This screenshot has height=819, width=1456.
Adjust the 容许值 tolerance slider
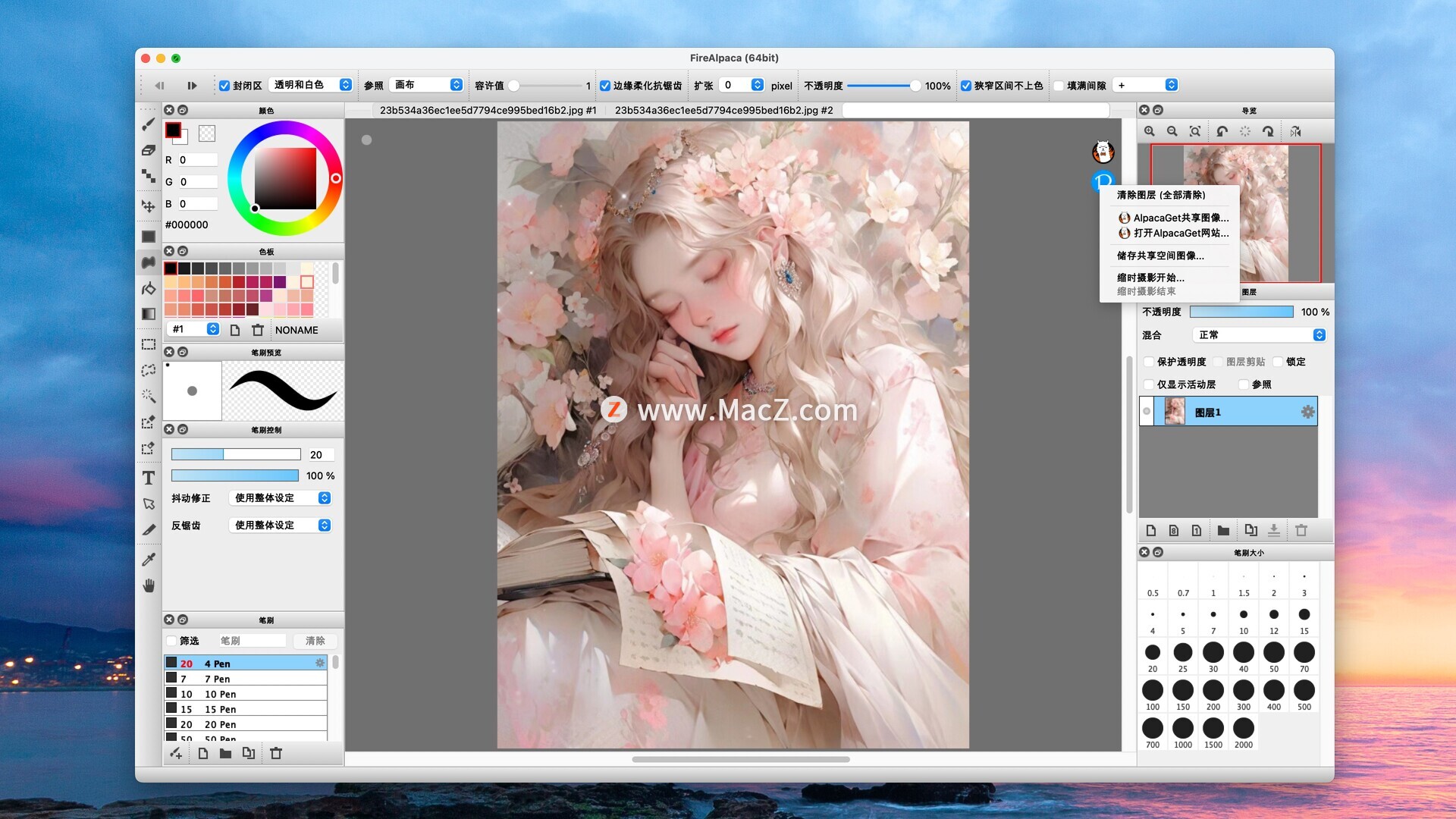[x=546, y=86]
